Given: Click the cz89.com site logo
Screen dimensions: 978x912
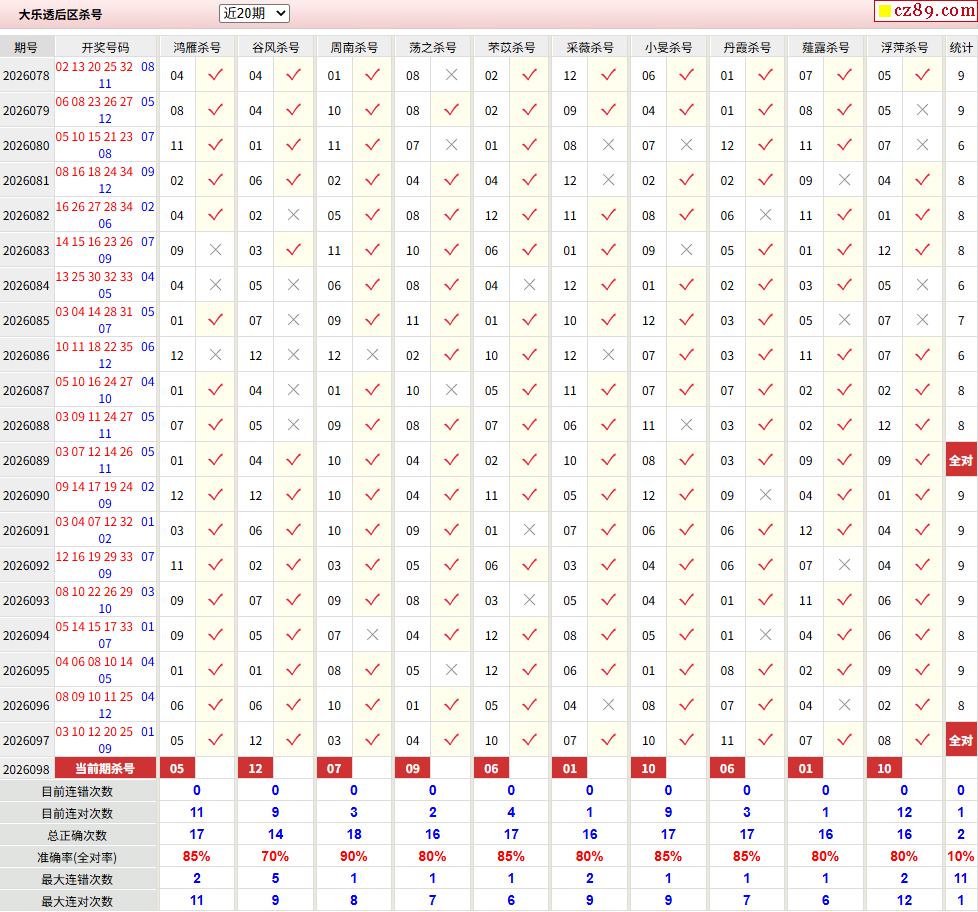Looking at the screenshot, I should (926, 11).
